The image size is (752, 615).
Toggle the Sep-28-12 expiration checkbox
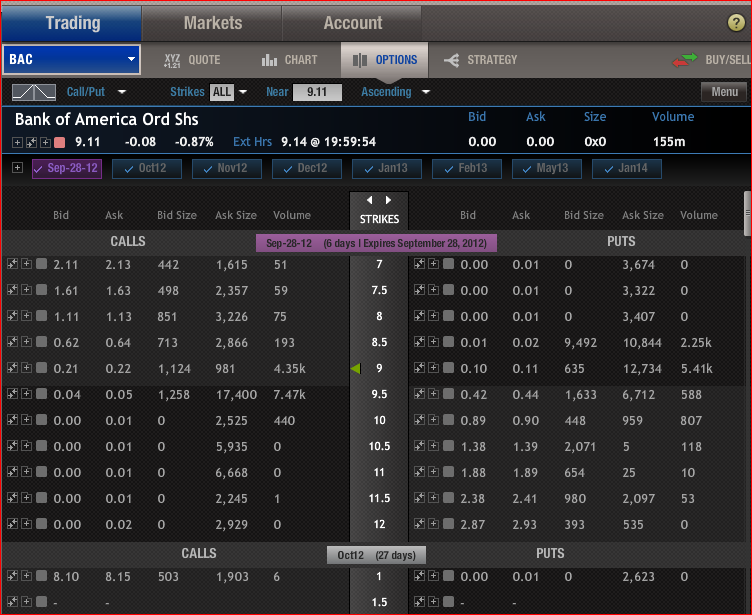click(67, 168)
